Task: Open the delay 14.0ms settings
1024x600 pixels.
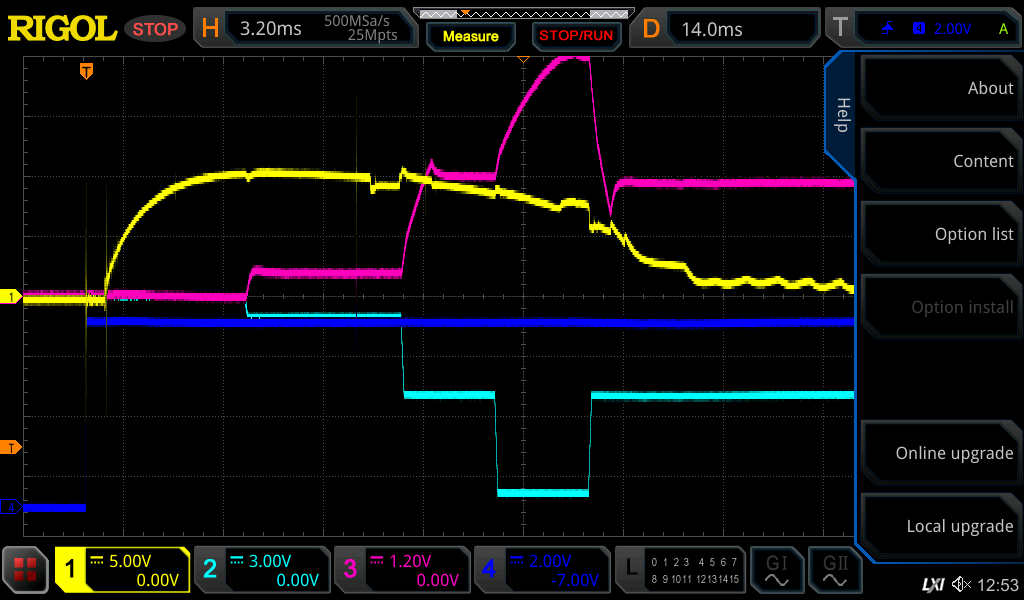Action: [728, 28]
